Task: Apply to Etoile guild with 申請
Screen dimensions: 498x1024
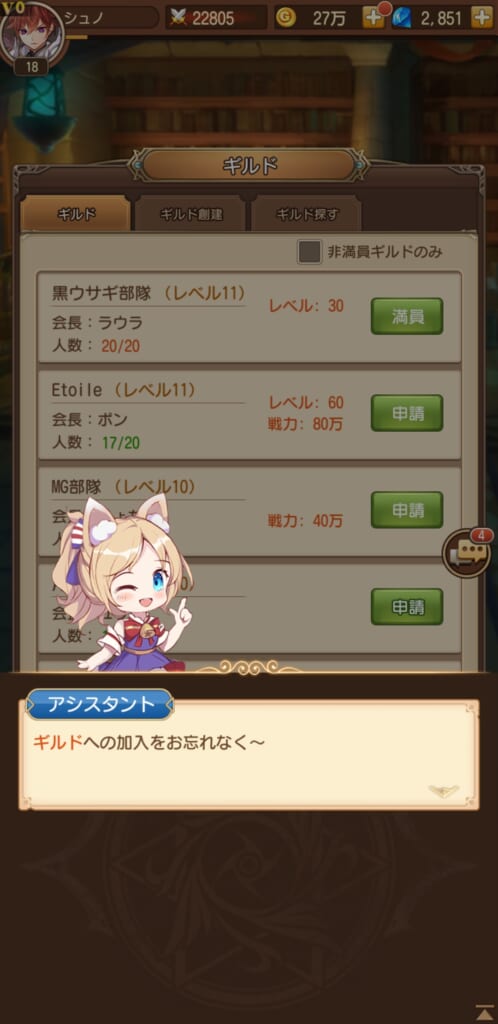Action: [x=407, y=413]
